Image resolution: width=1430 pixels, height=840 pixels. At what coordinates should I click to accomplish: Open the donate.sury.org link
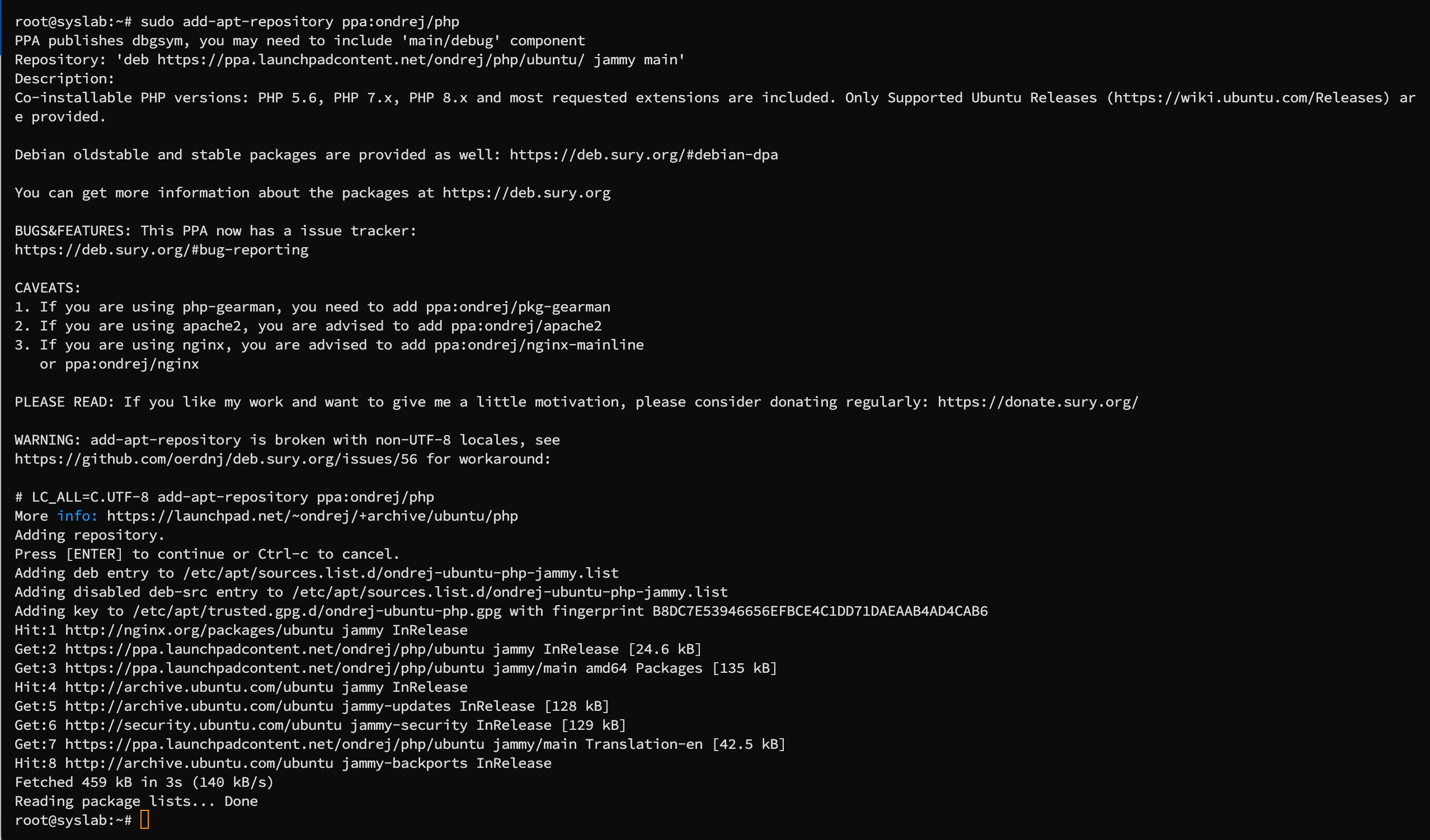(1037, 402)
